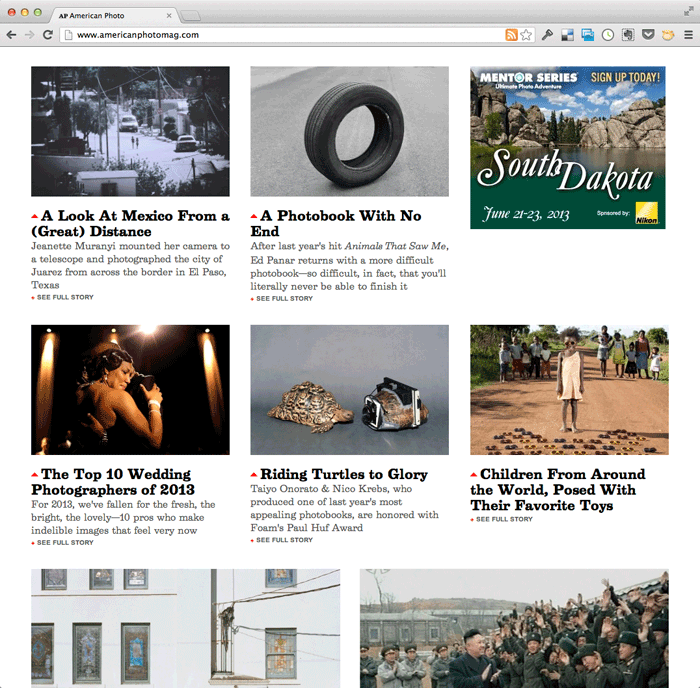Click the browser back arrow

pyautogui.click(x=11, y=35)
